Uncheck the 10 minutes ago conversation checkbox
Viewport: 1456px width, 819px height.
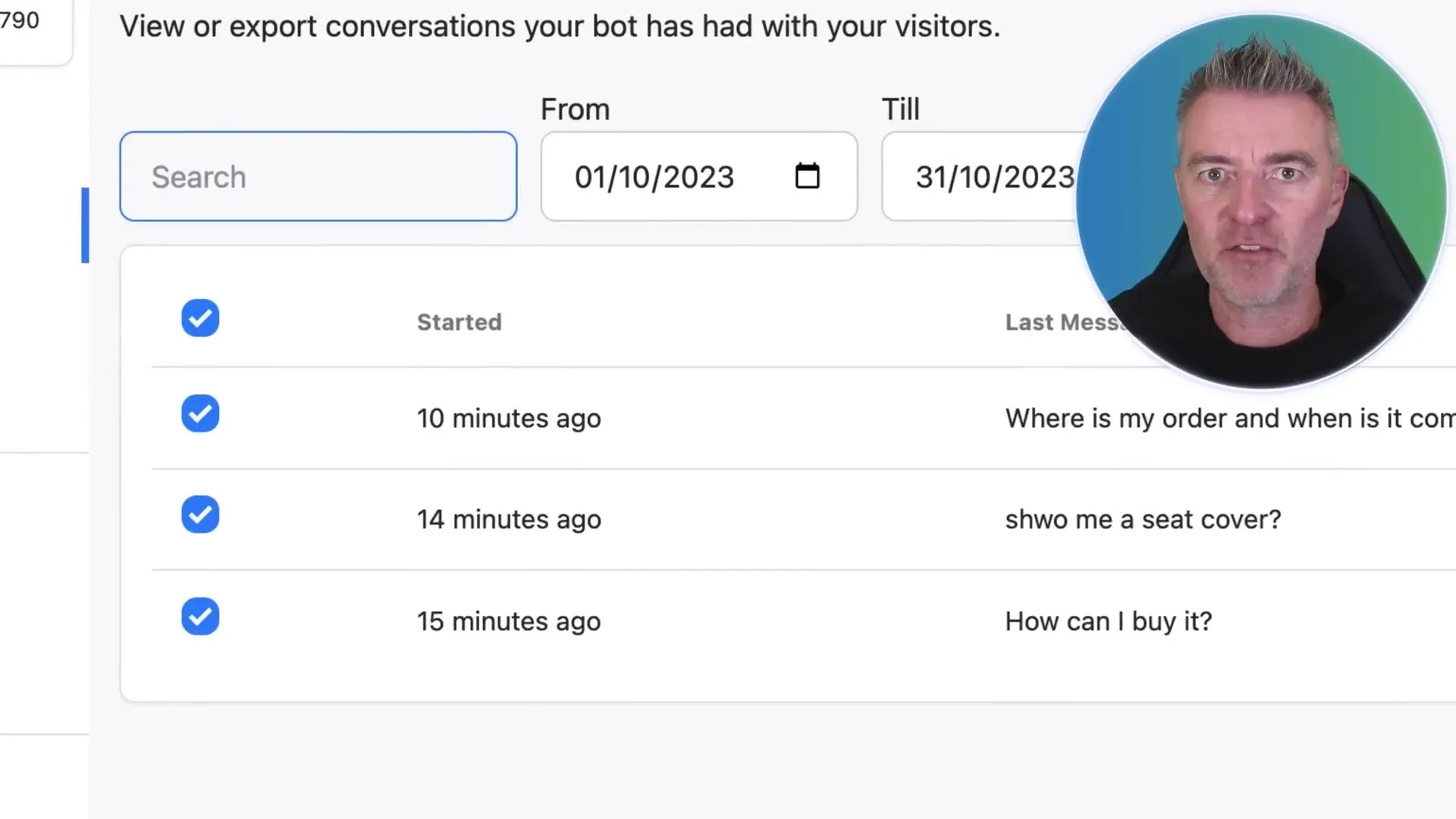click(x=200, y=414)
